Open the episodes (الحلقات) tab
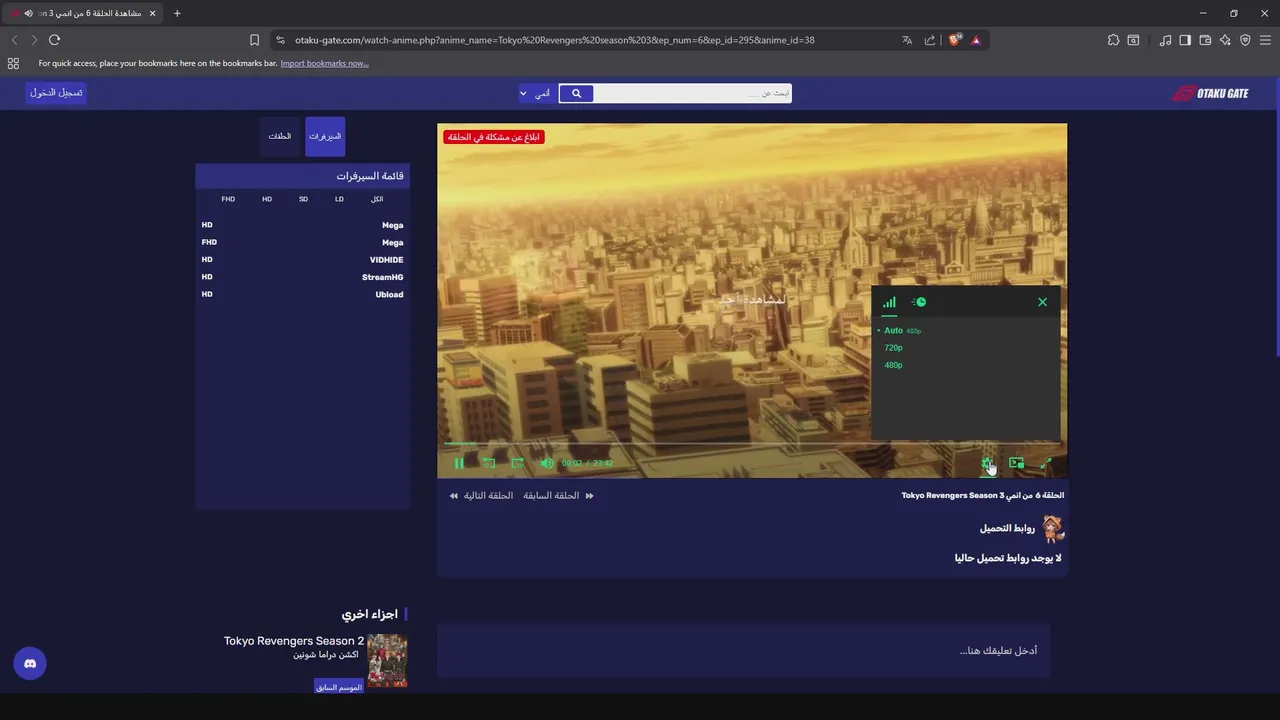Screen dimensions: 1280x720 [x=281, y=136]
